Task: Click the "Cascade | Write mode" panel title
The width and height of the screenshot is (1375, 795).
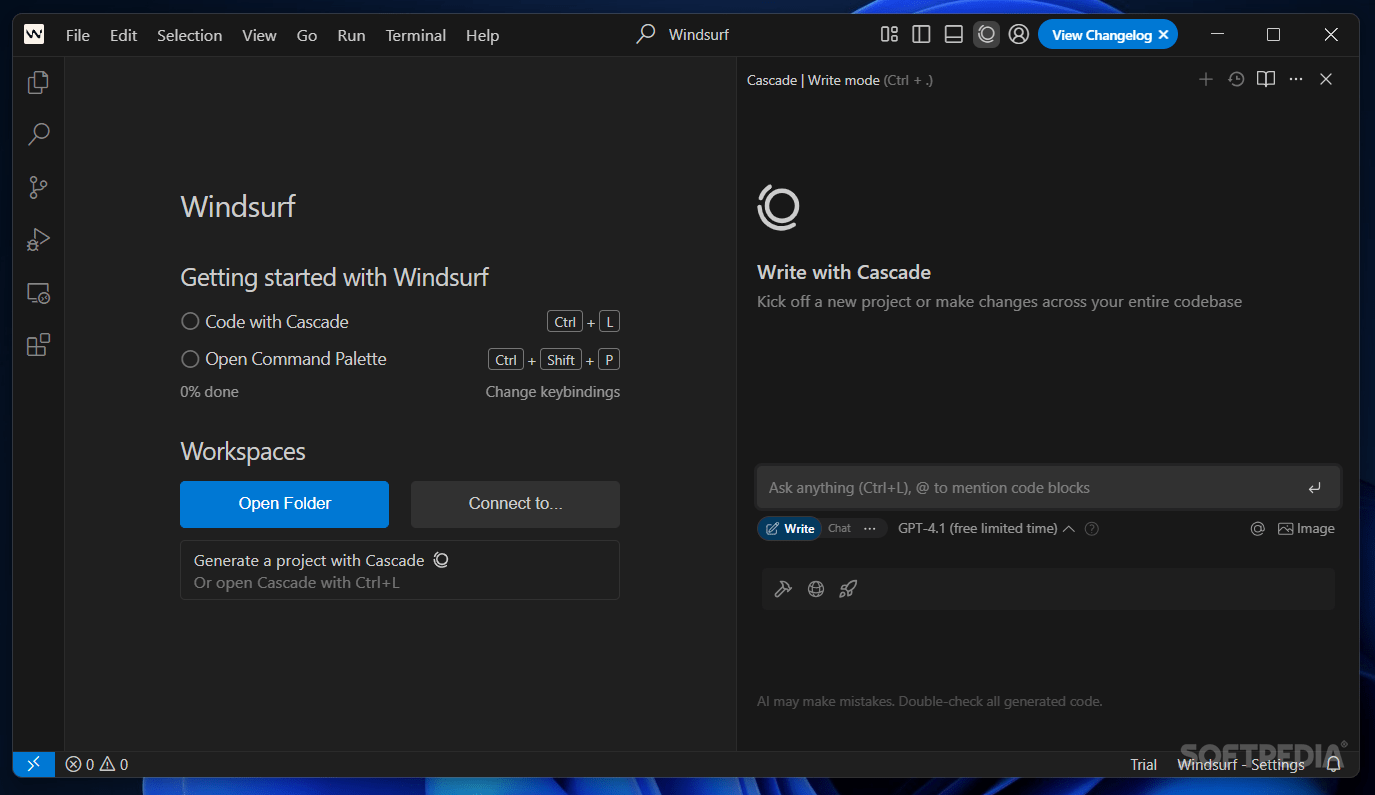Action: click(x=814, y=80)
